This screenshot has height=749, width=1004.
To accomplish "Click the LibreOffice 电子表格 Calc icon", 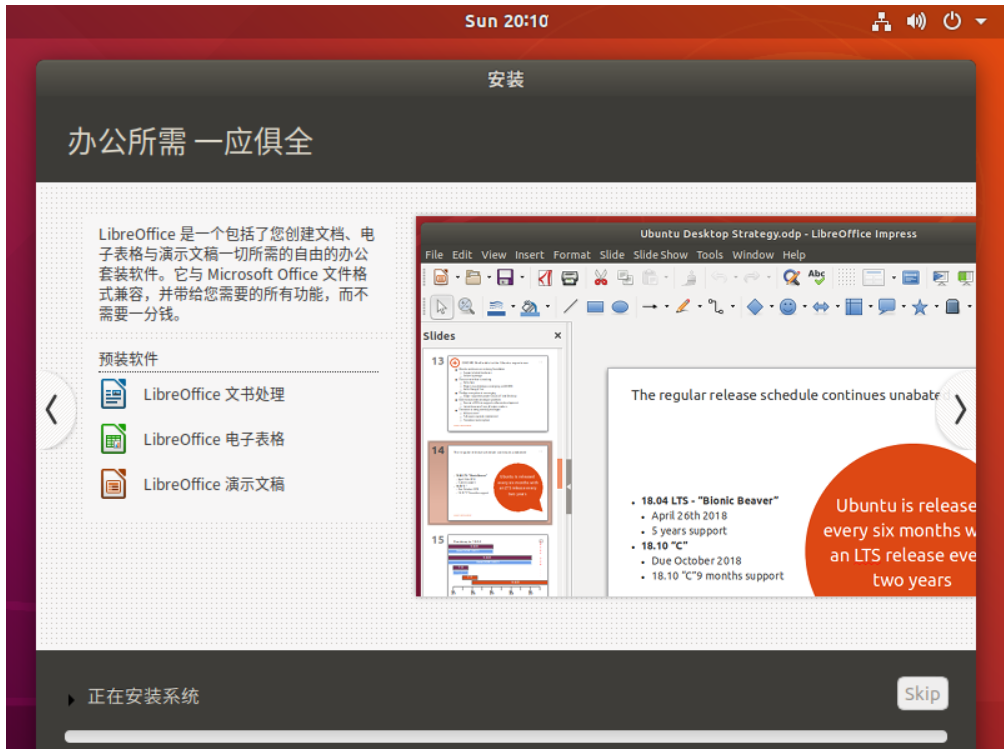I will [113, 439].
